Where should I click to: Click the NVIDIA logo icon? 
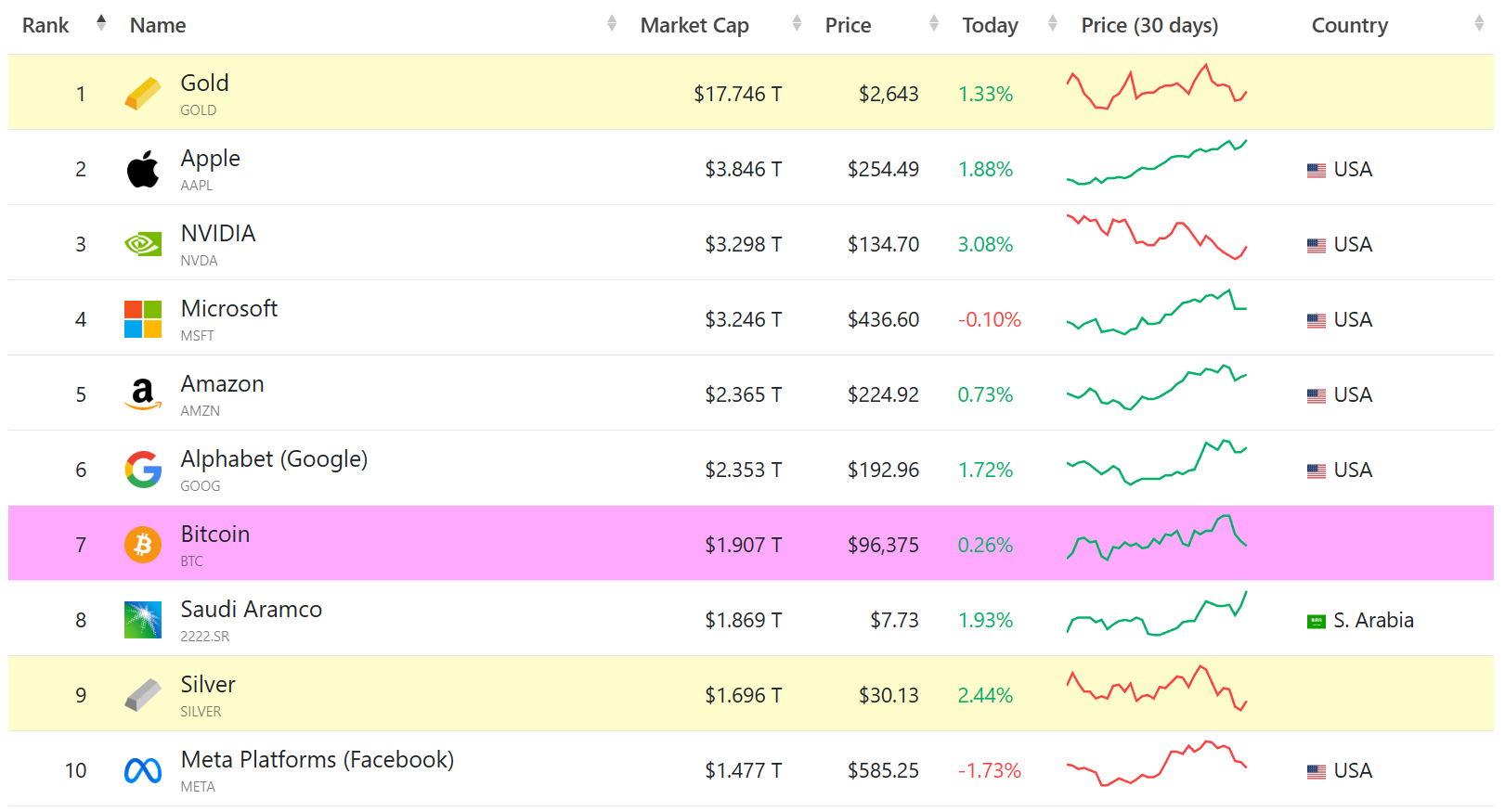[143, 244]
